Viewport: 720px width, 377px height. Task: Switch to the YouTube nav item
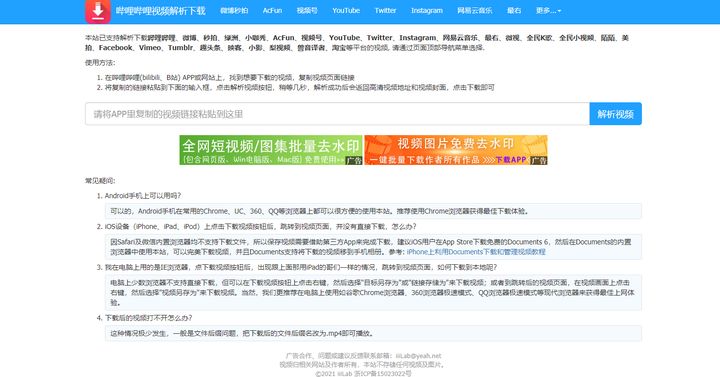(346, 11)
